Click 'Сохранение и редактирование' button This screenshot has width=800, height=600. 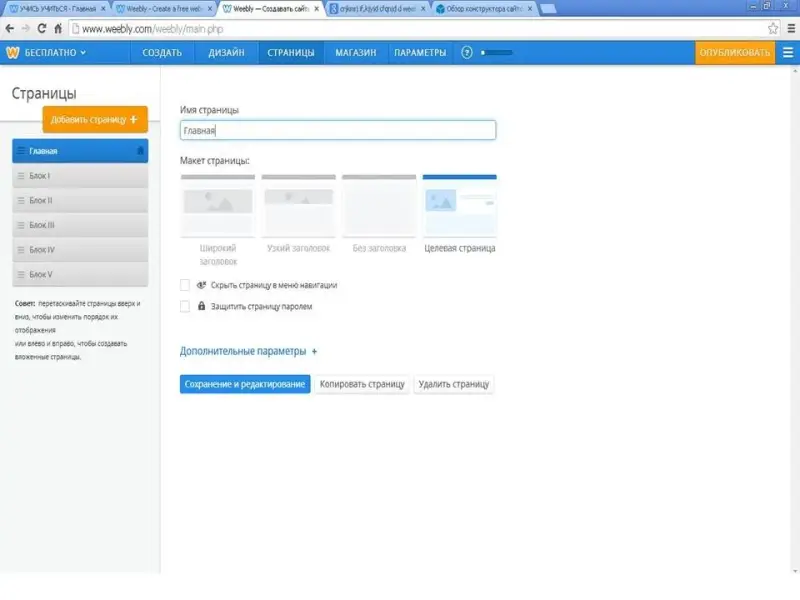point(245,384)
